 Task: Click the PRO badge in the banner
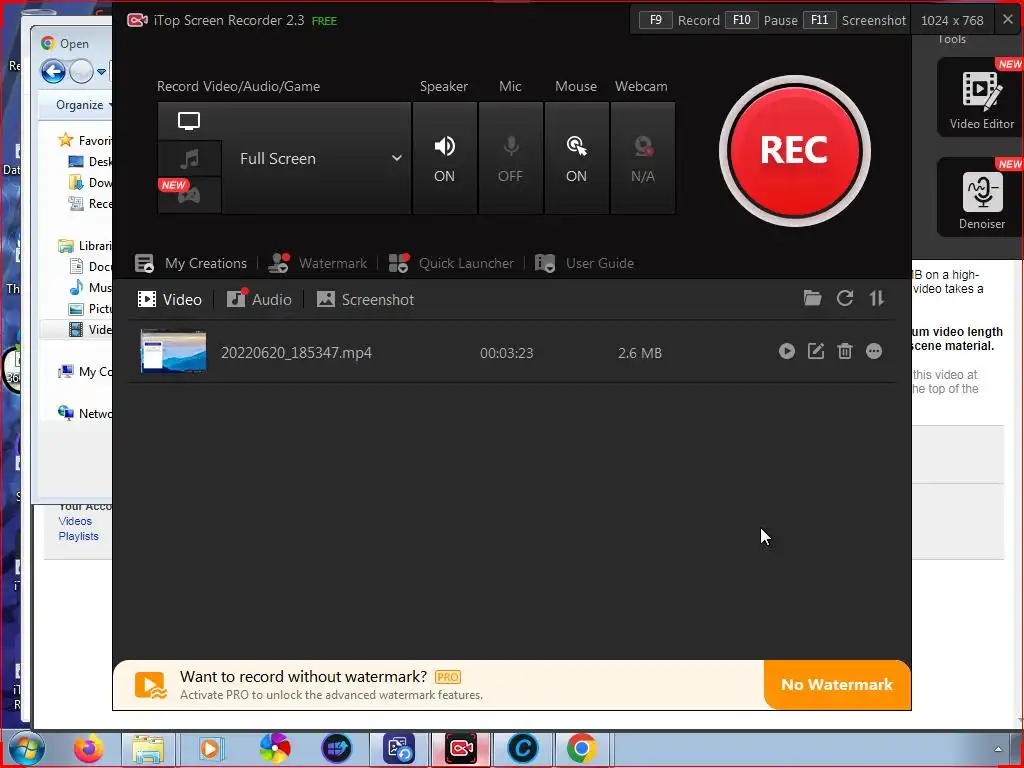tap(448, 677)
